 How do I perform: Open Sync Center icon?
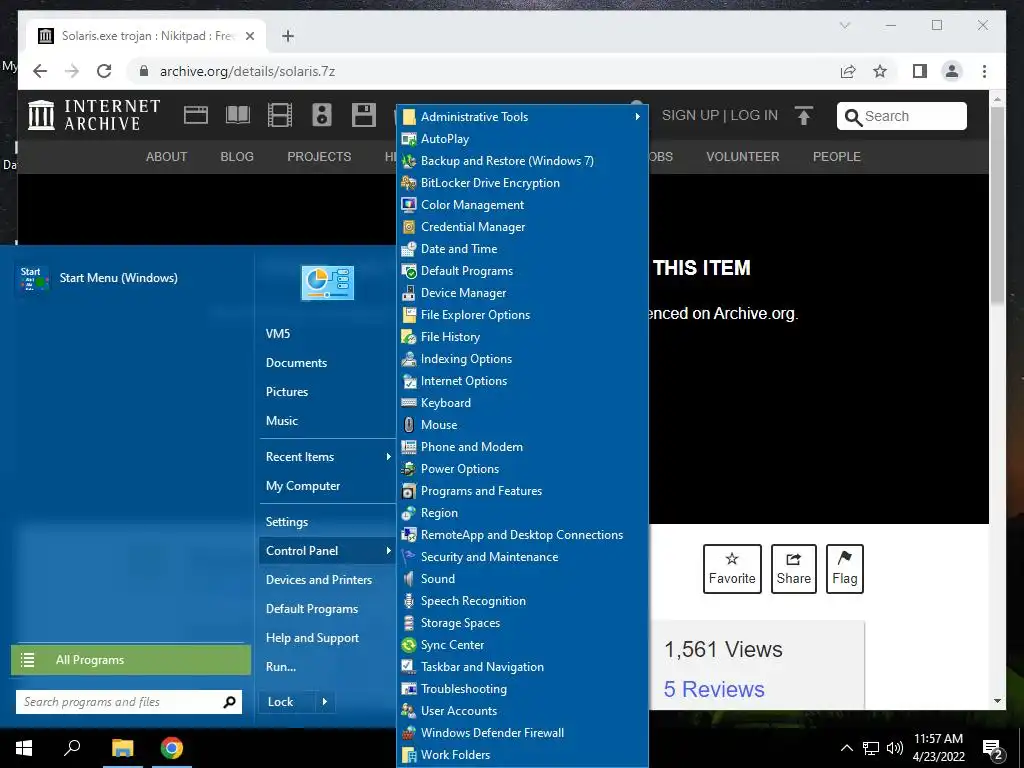click(x=409, y=645)
